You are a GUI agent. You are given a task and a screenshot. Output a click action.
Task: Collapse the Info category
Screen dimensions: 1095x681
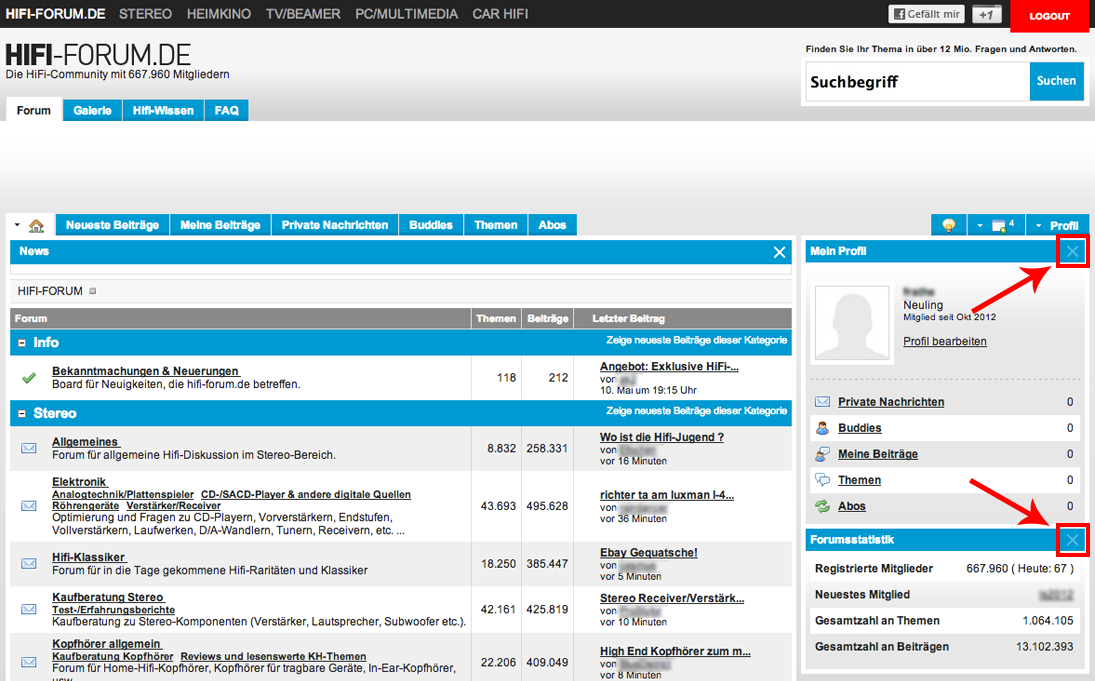tap(22, 342)
